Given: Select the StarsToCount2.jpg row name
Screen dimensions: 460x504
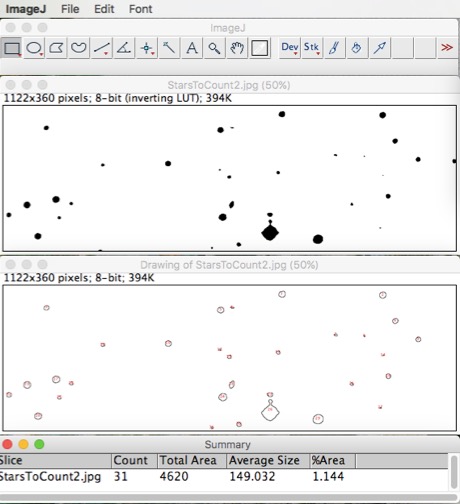Looking at the screenshot, I should [x=50, y=477].
